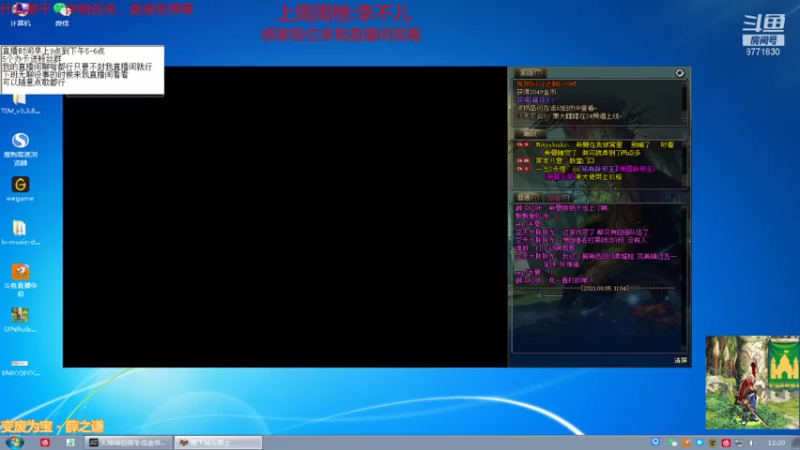Switch to the 大琳琳 taskbar window
This screenshot has height=450, width=800.
pos(129,442)
